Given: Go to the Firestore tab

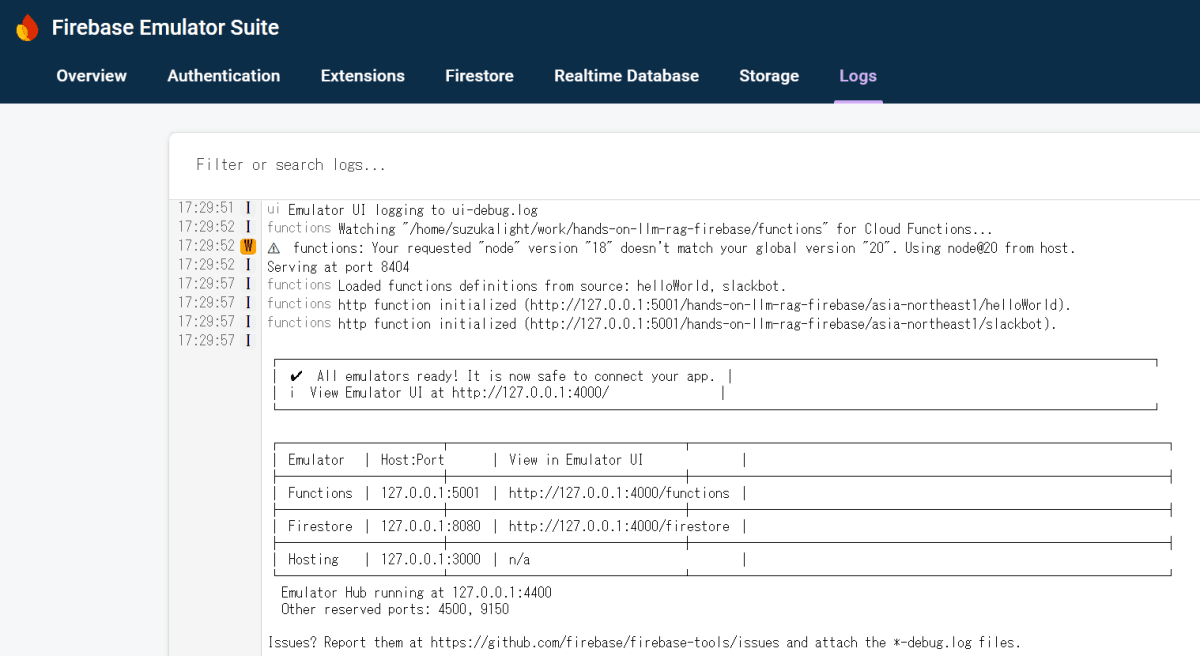Looking at the screenshot, I should (480, 76).
